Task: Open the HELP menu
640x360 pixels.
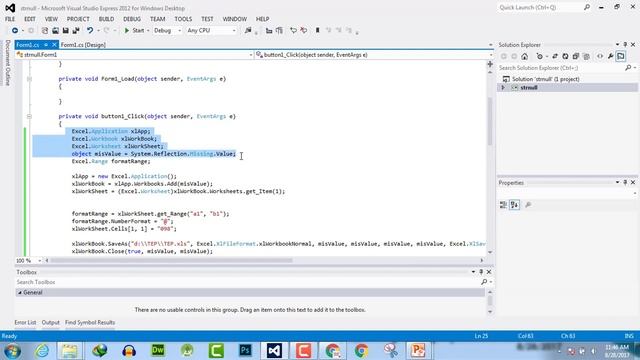Action: [x=262, y=19]
